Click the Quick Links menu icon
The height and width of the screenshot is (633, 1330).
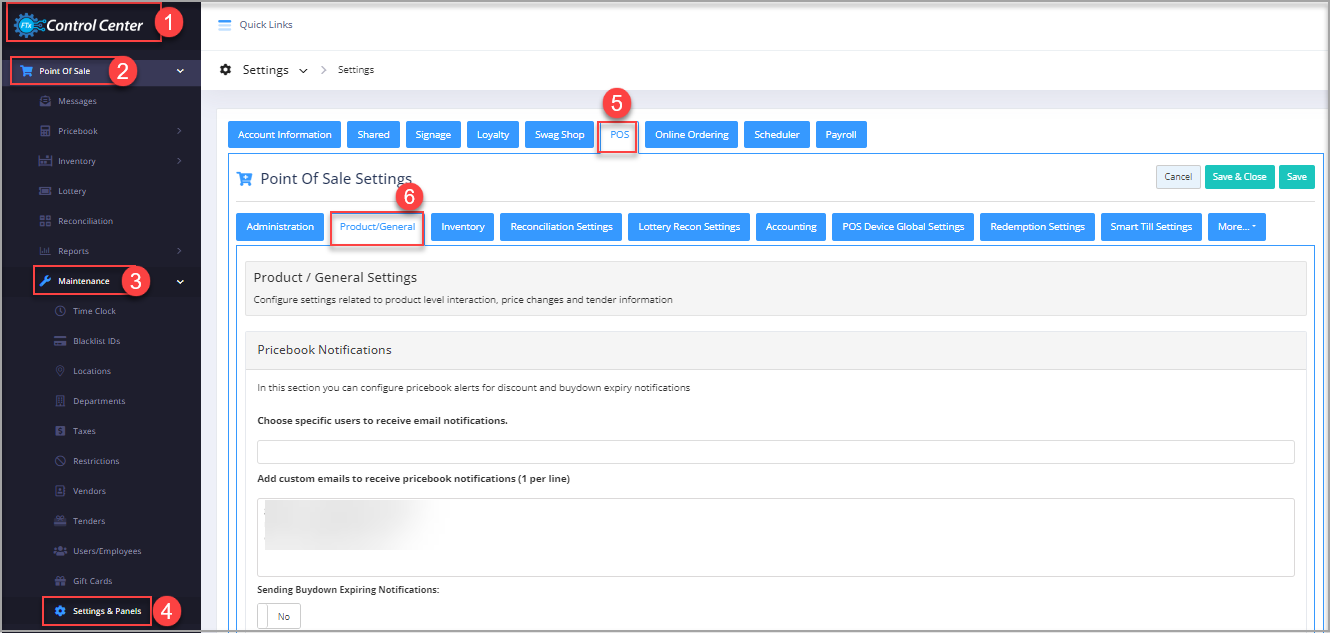[225, 25]
